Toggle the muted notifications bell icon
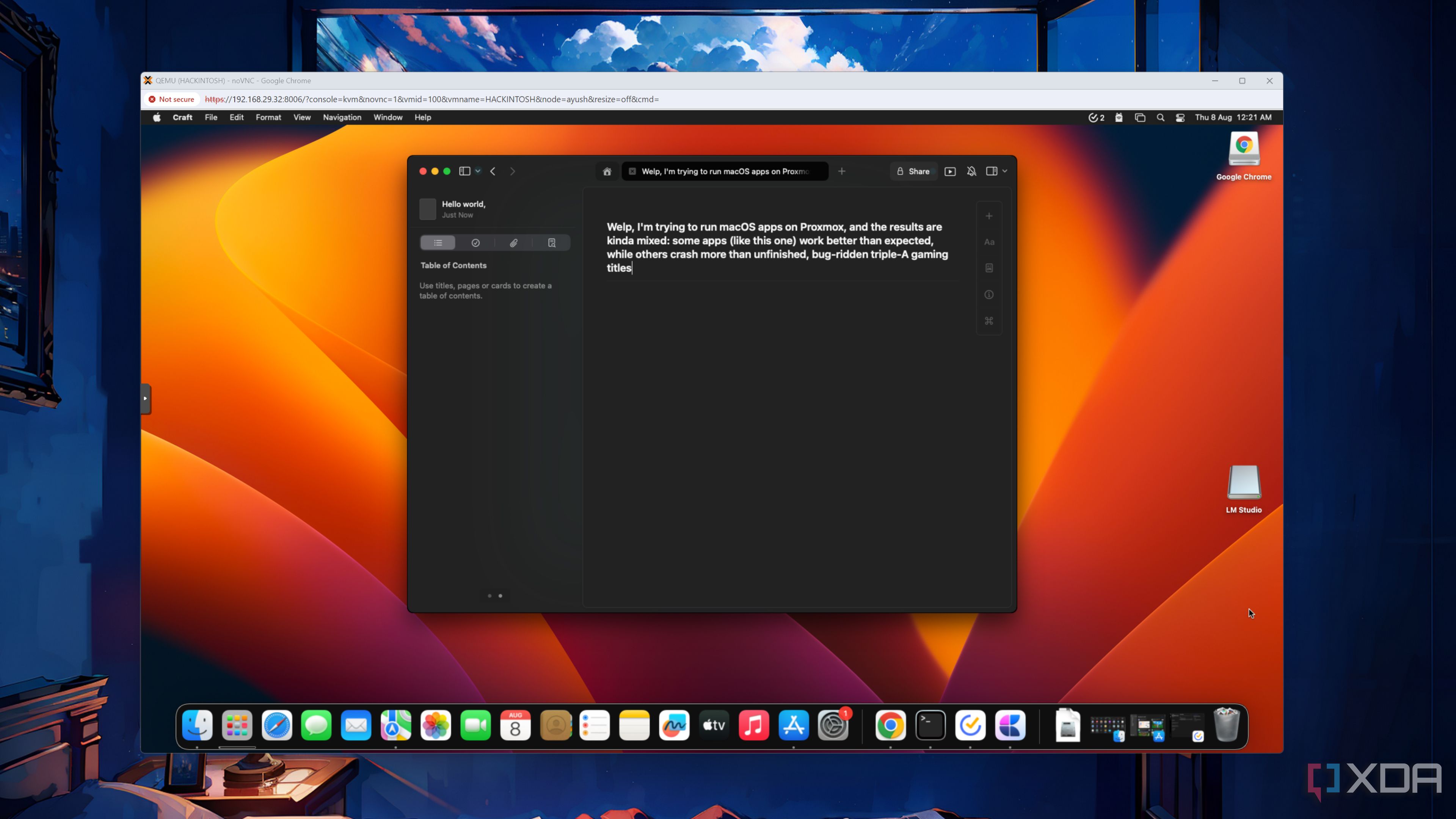The width and height of the screenshot is (1456, 819). point(971,171)
